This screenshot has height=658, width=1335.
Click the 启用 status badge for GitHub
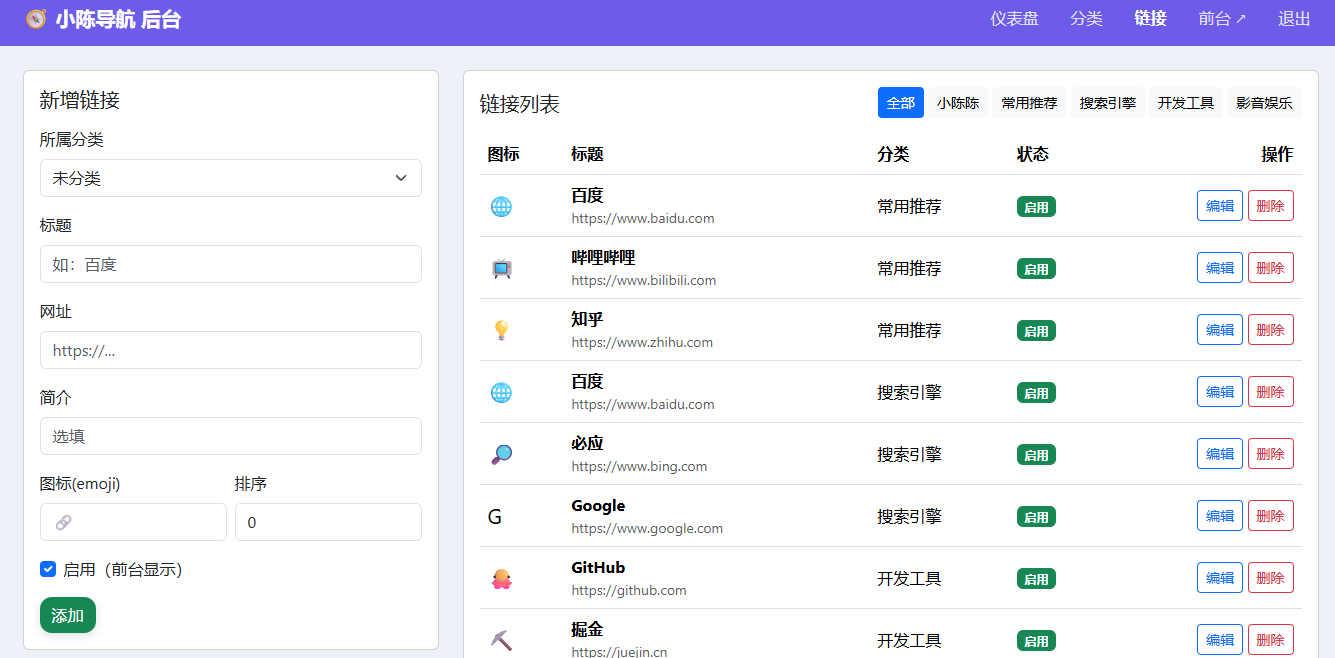[x=1036, y=579]
